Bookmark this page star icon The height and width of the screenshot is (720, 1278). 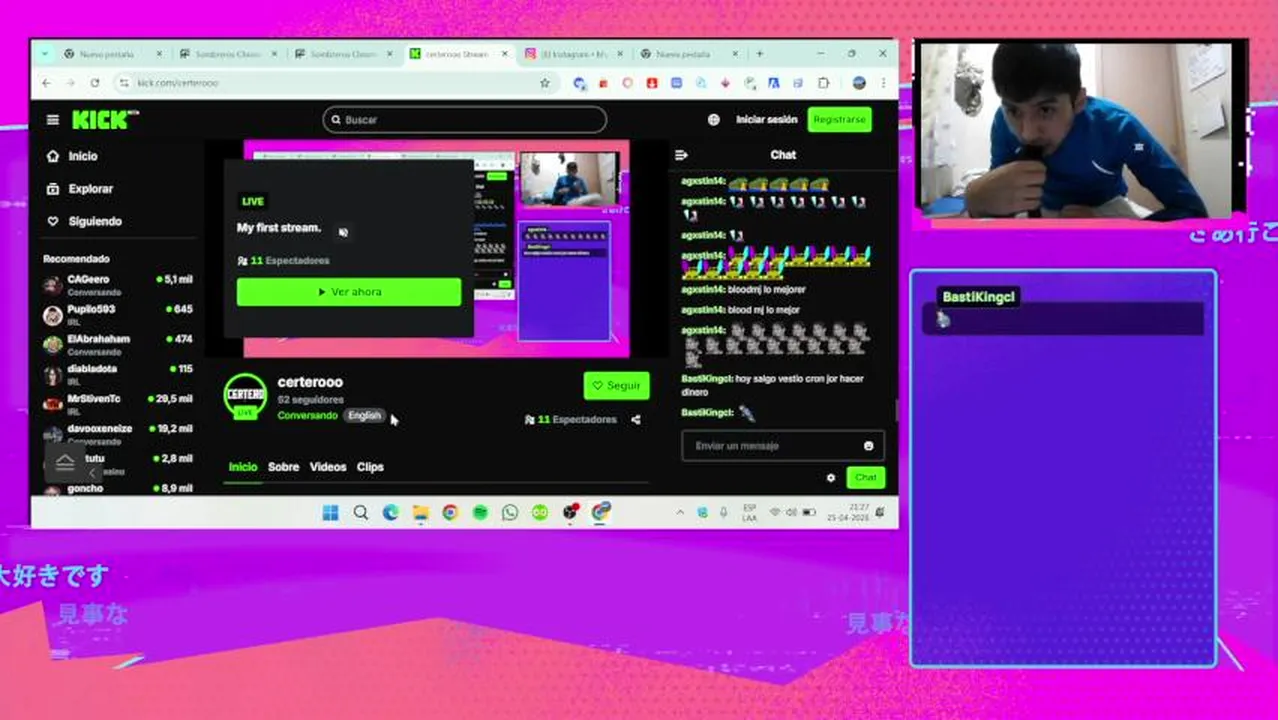point(545,83)
